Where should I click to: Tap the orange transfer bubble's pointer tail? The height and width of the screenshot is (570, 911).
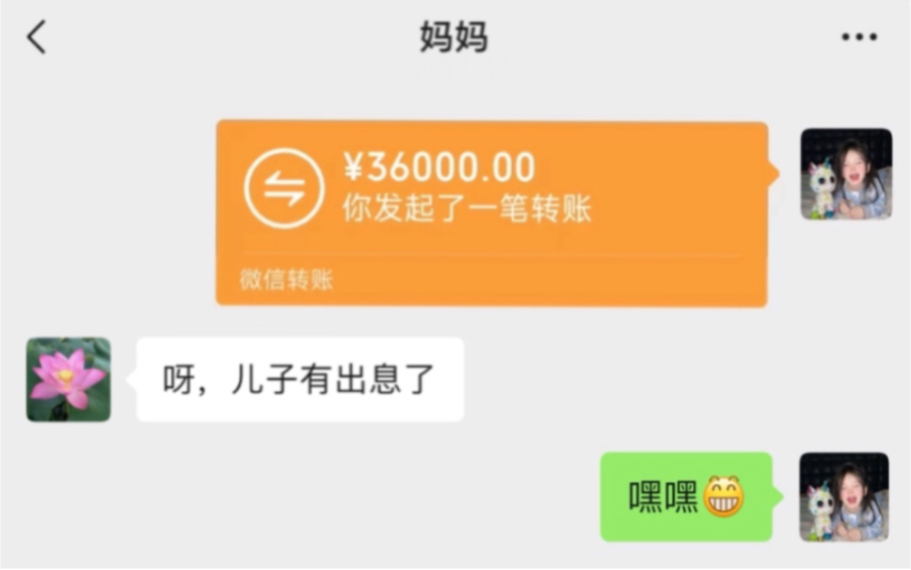click(773, 173)
